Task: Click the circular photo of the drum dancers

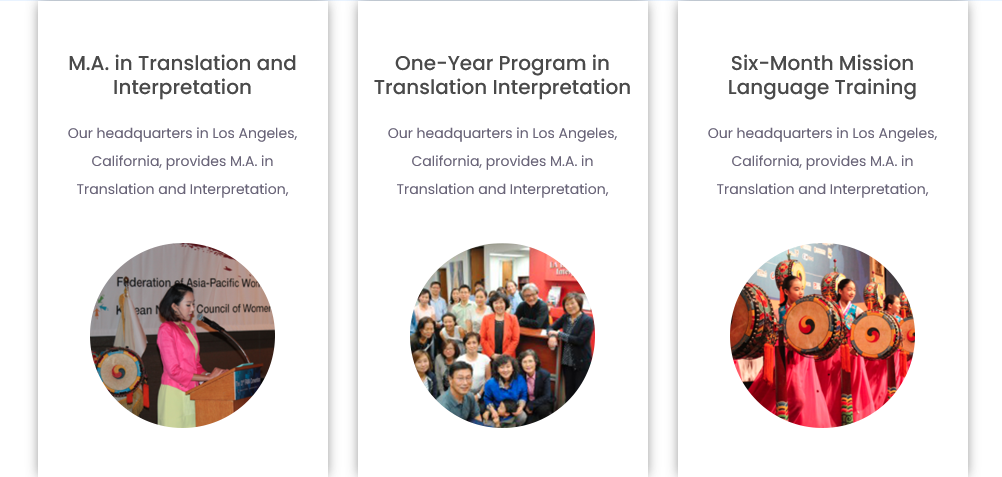Action: coord(822,335)
